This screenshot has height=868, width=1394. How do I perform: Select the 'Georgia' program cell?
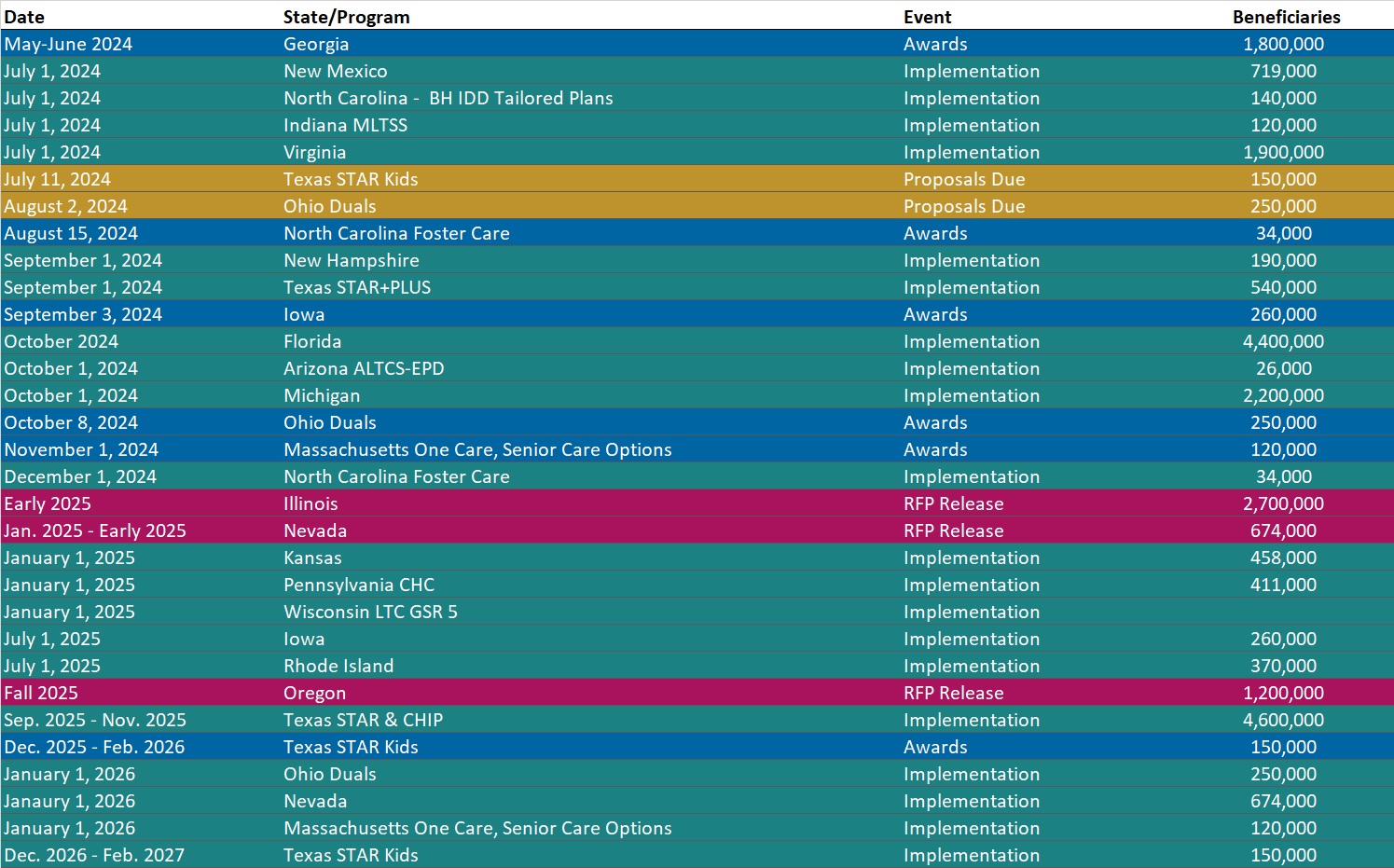click(x=316, y=44)
